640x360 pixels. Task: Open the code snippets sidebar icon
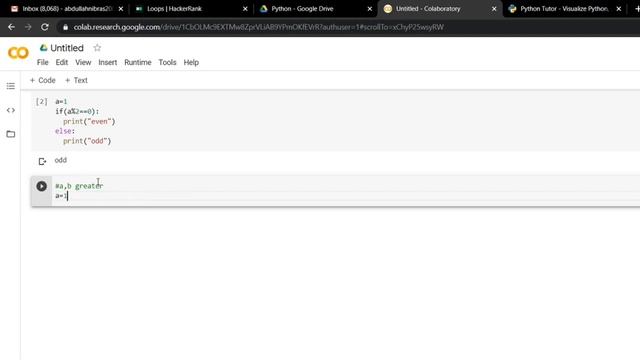click(11, 110)
